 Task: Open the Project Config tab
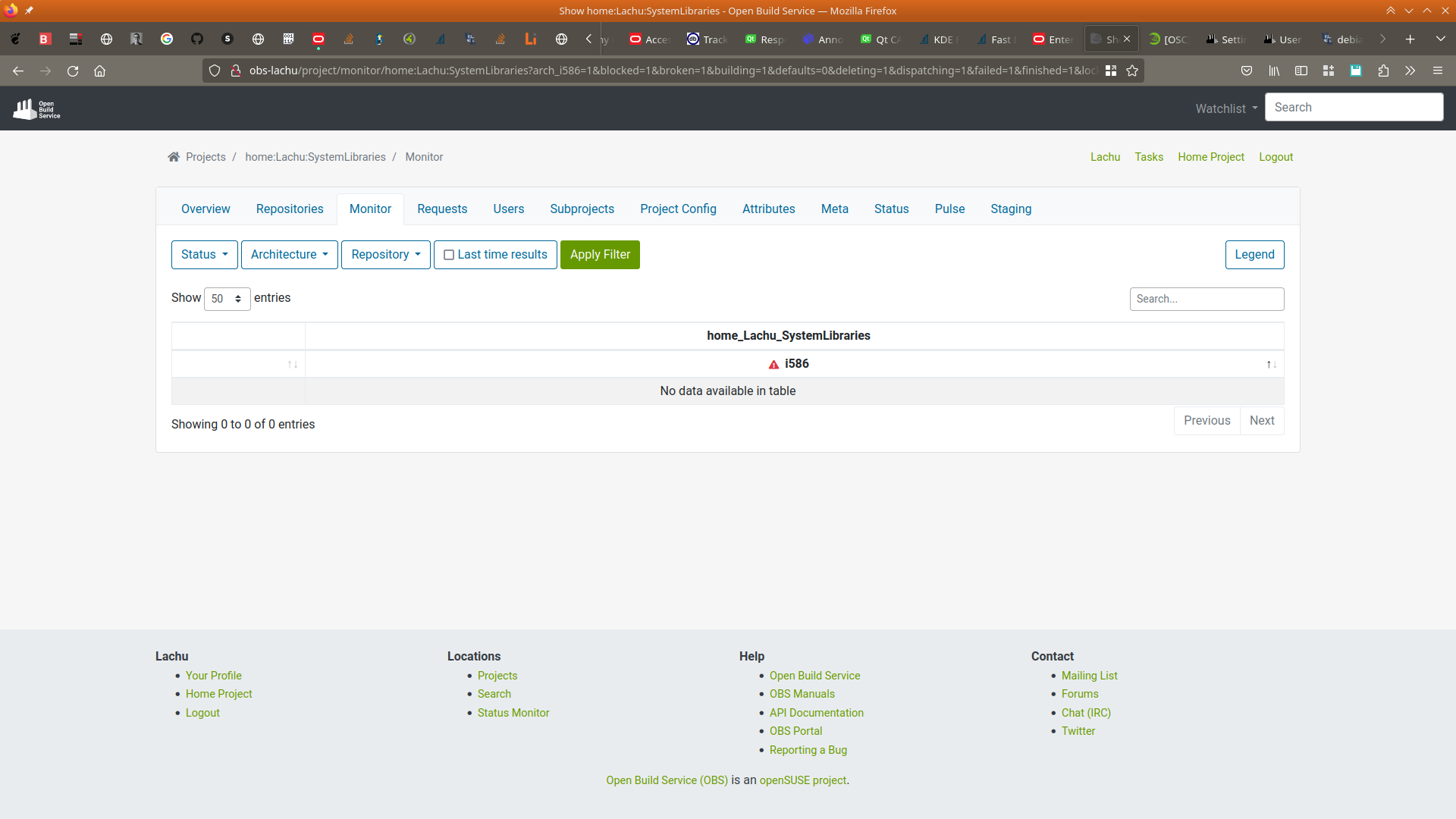coord(678,209)
